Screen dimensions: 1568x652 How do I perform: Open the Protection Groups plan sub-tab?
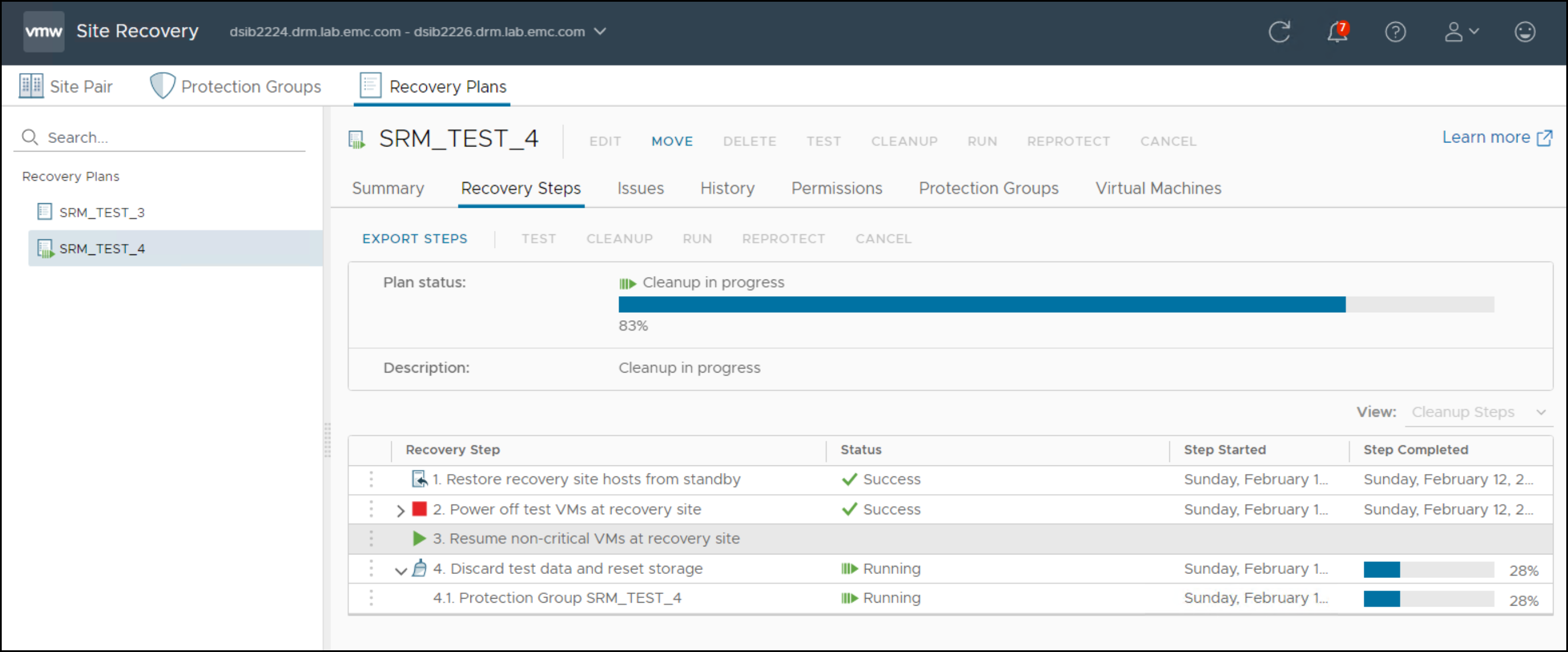click(989, 188)
